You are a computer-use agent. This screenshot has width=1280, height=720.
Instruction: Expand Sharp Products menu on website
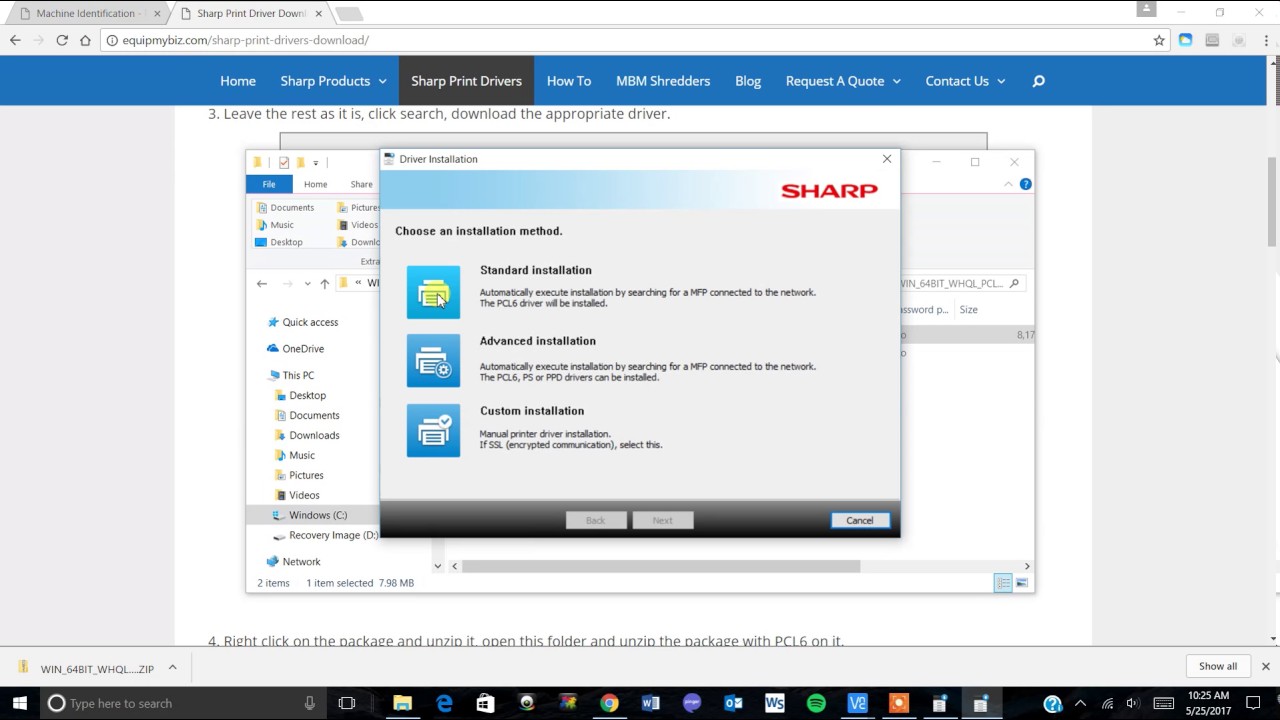[333, 81]
